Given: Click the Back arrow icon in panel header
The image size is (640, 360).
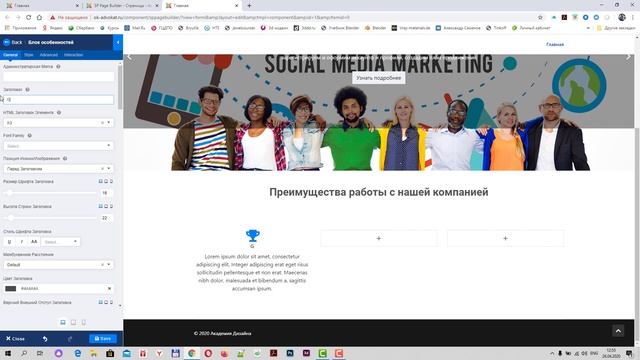Looking at the screenshot, I should (x=6, y=42).
